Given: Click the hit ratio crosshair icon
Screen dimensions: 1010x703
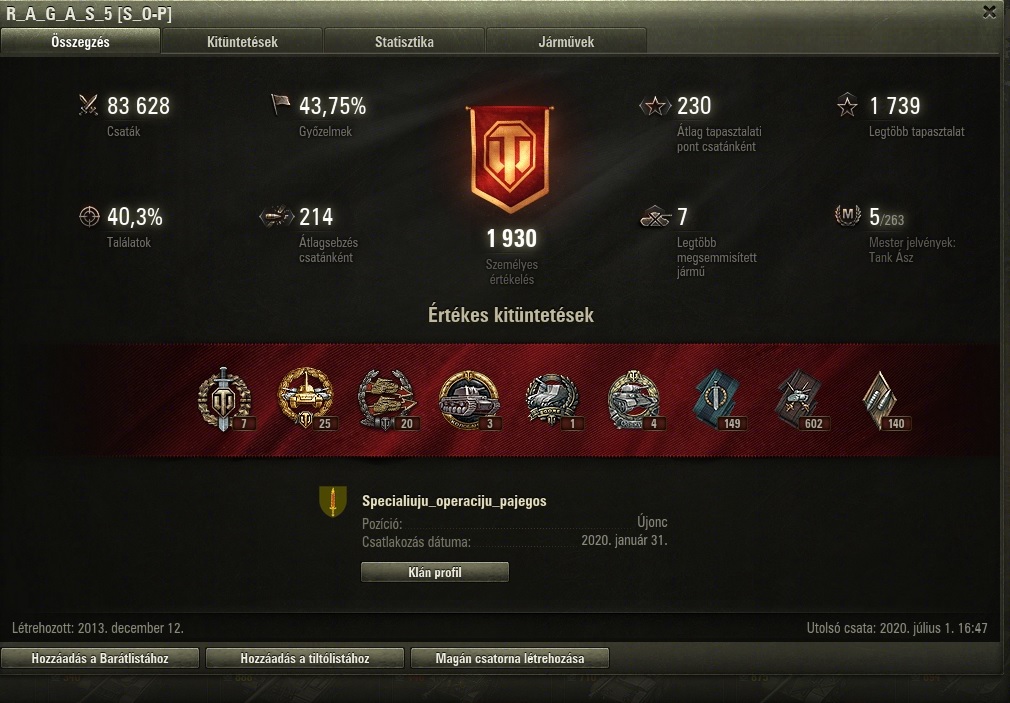Looking at the screenshot, I should (x=89, y=217).
